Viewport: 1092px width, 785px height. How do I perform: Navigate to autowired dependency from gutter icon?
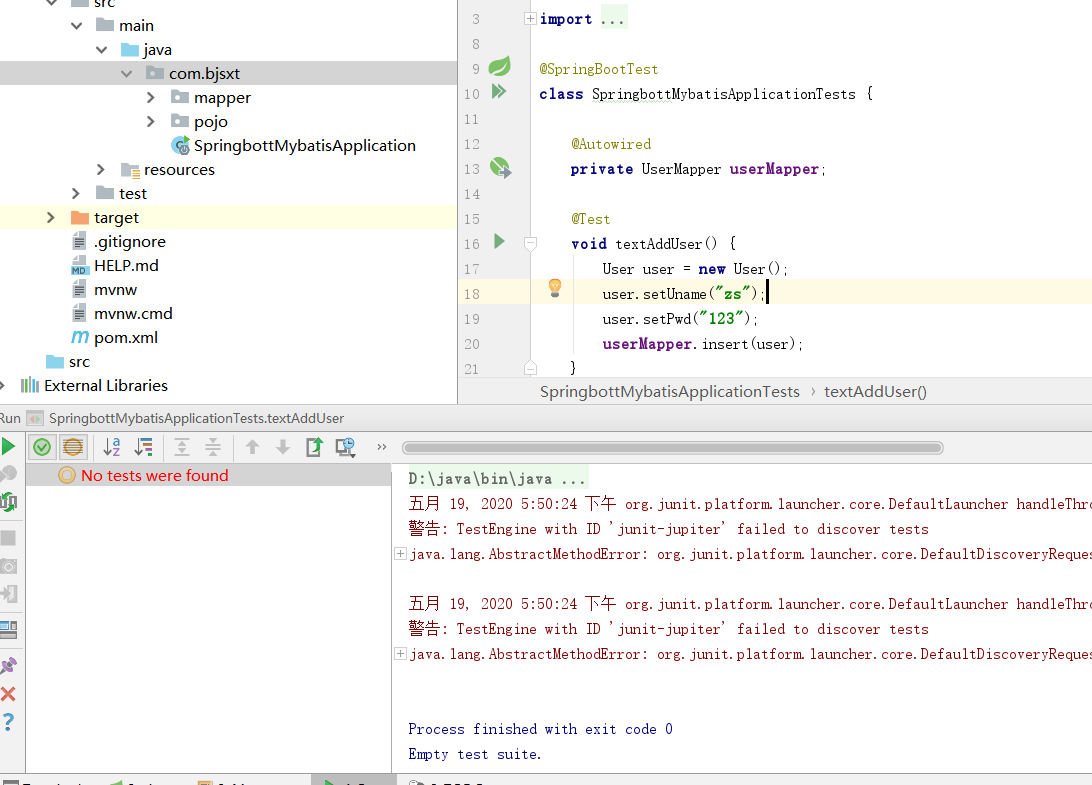(500, 167)
